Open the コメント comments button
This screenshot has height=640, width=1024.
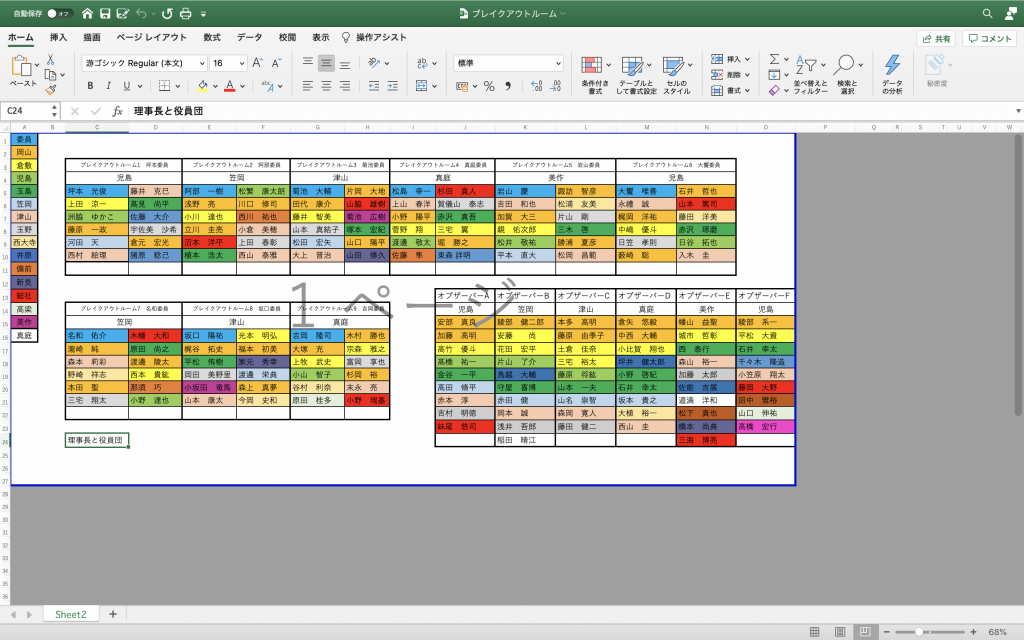pos(989,39)
